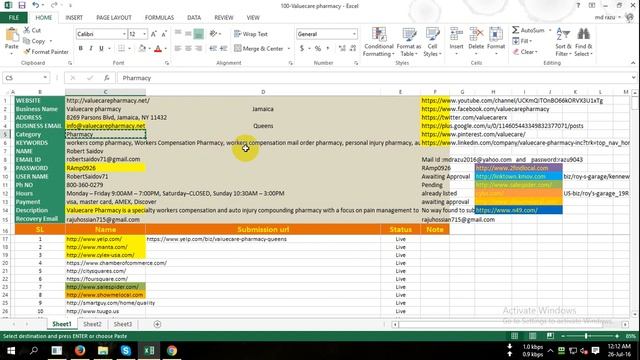Select the https://foursquare.com/ cell
640x360 pixels.
pos(105,279)
